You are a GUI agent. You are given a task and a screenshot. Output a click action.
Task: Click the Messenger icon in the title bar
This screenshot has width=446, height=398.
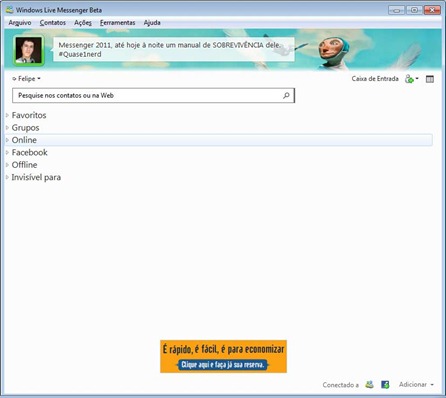(x=9, y=10)
